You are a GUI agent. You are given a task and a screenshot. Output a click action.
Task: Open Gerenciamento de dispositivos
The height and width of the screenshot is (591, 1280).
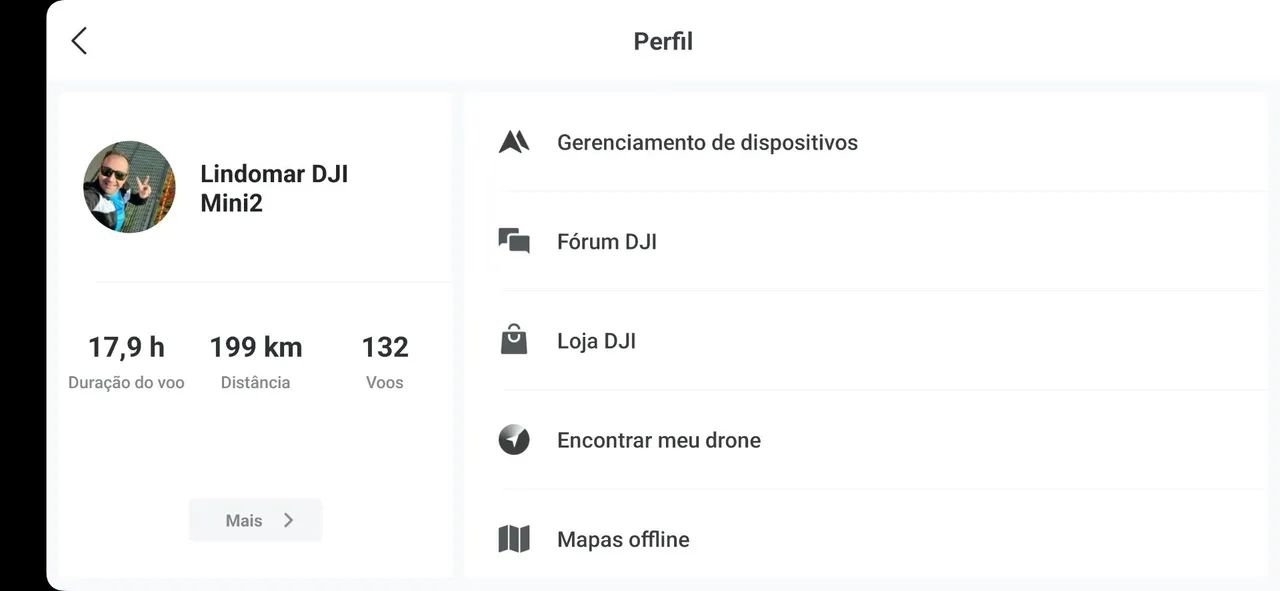click(707, 142)
